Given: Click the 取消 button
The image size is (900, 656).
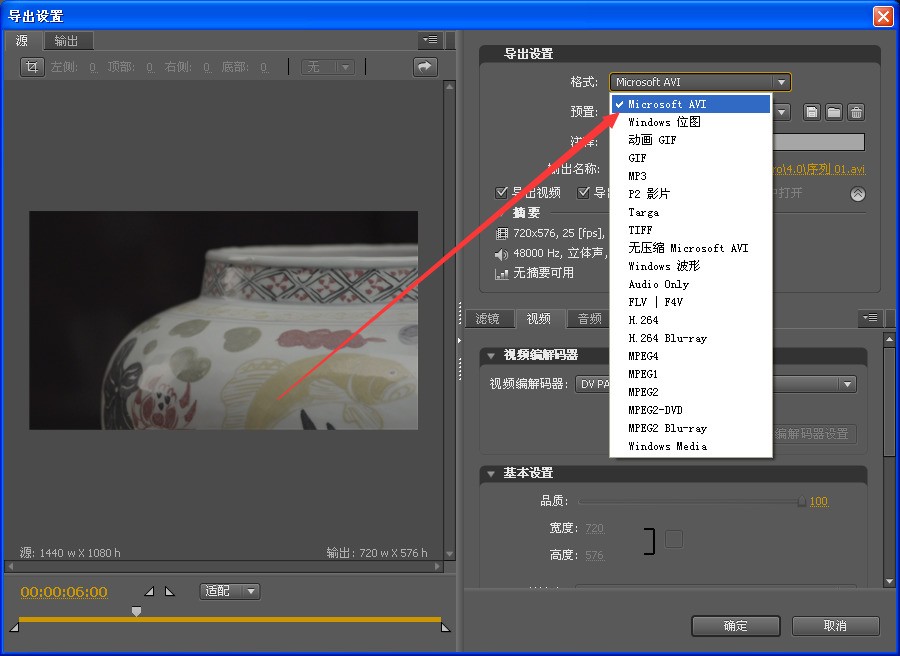Looking at the screenshot, I should click(x=835, y=626).
